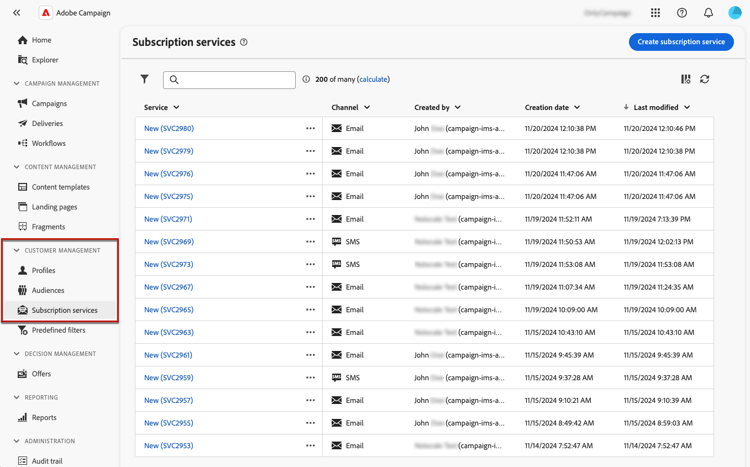
Task: Collapse the Campaign Management section
Action: [x=17, y=84]
